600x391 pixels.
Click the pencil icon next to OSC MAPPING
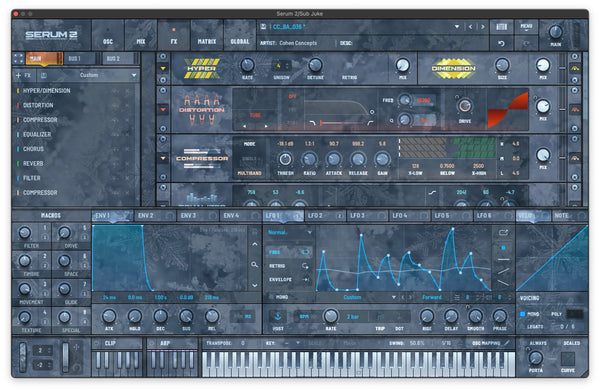(x=507, y=343)
